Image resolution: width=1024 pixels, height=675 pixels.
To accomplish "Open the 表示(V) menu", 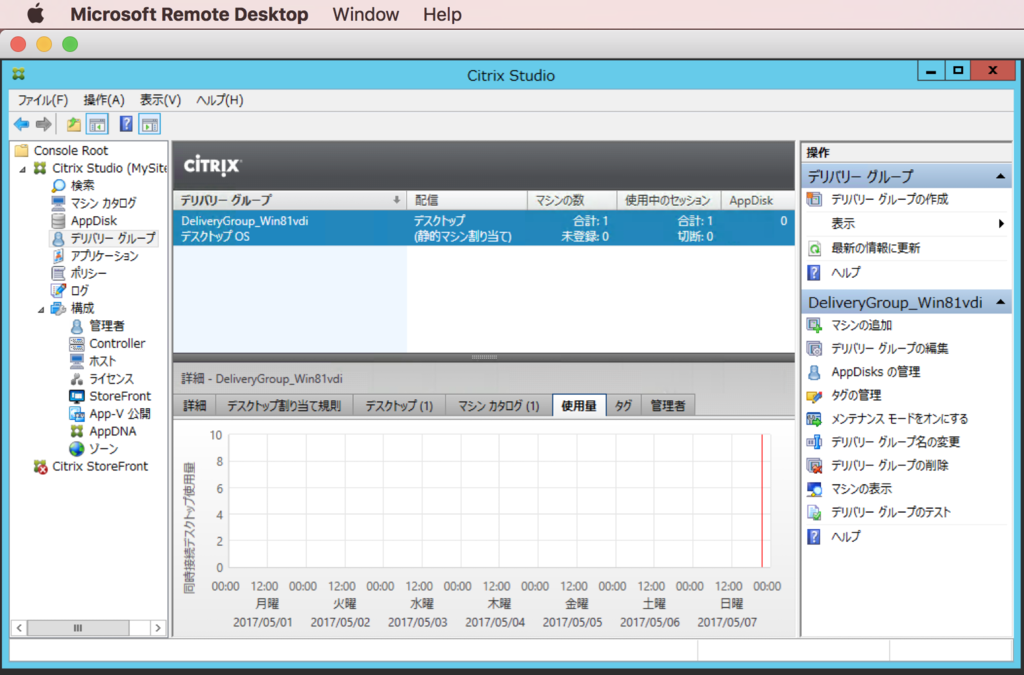I will coord(160,100).
